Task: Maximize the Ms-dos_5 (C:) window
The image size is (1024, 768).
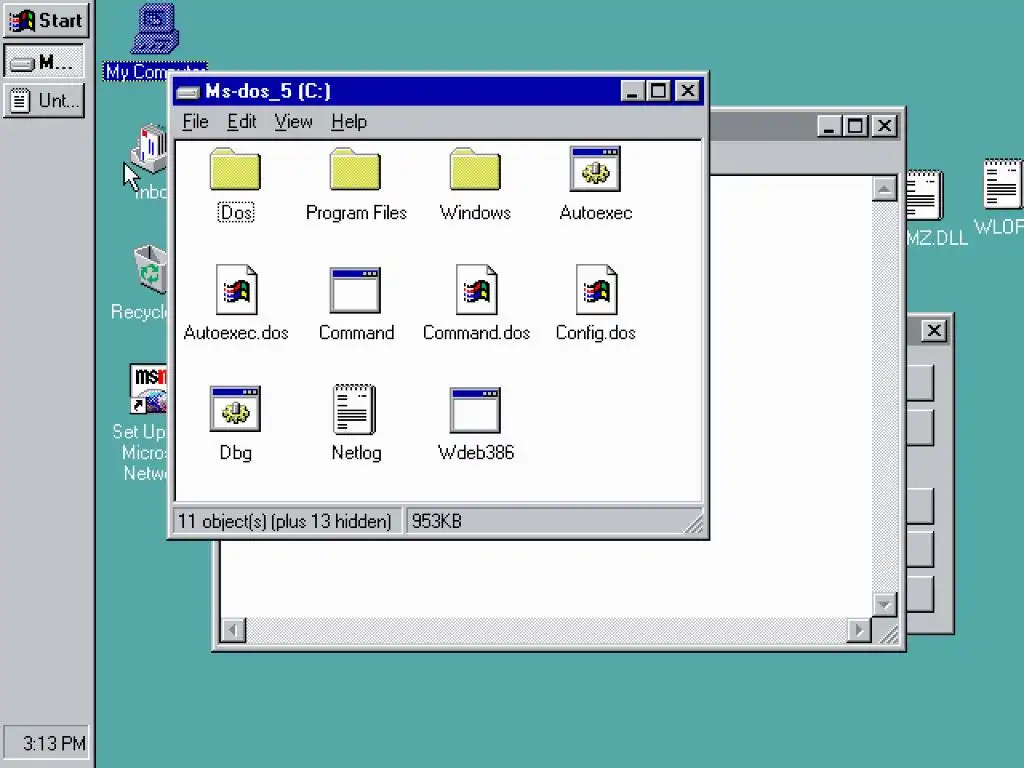Action: tap(658, 91)
